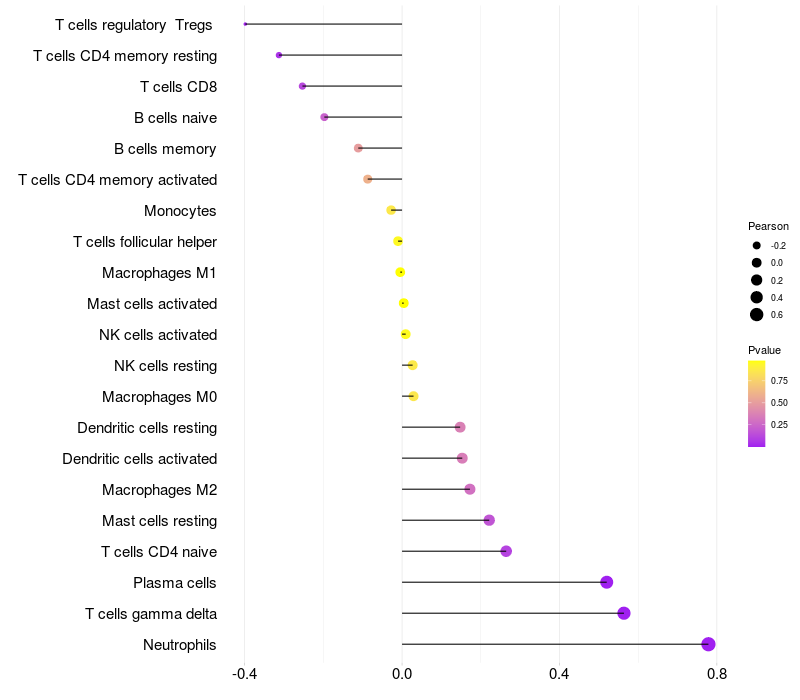This screenshot has width=800, height=700.
Task: Click the Pearson 0.6 legend circle
Action: tap(757, 314)
